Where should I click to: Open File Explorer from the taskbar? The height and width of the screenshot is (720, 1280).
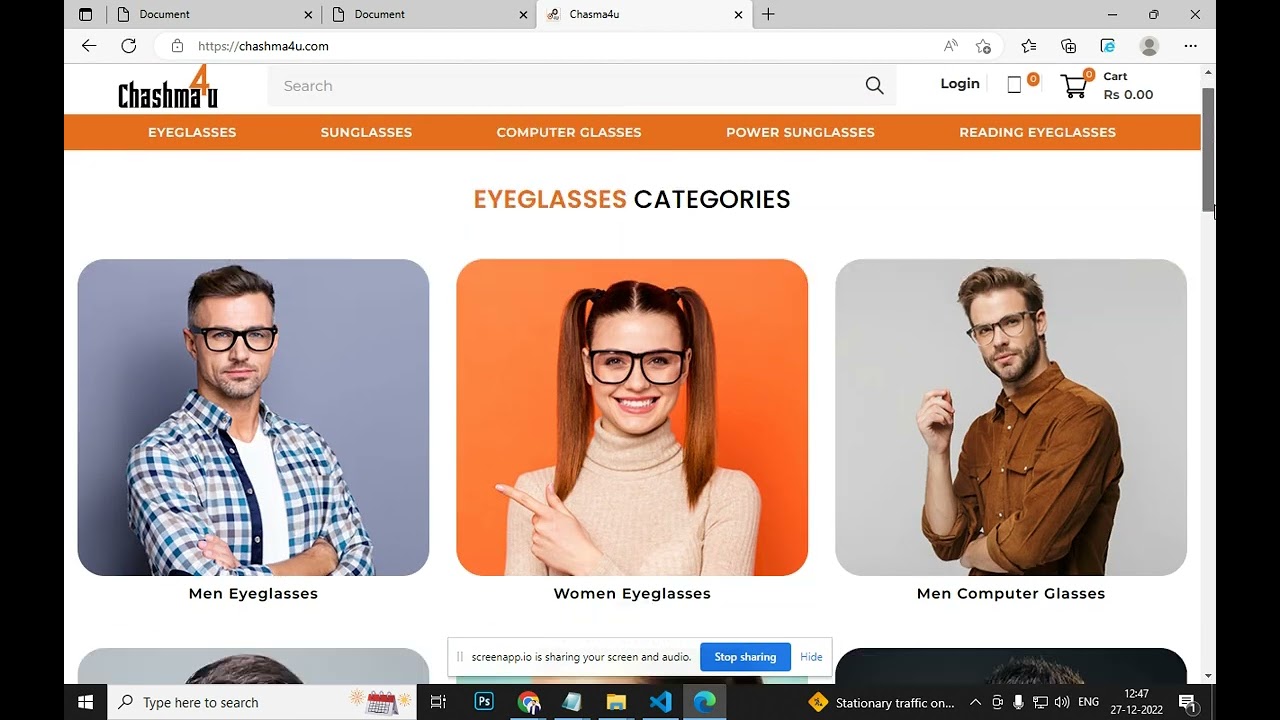click(x=616, y=702)
